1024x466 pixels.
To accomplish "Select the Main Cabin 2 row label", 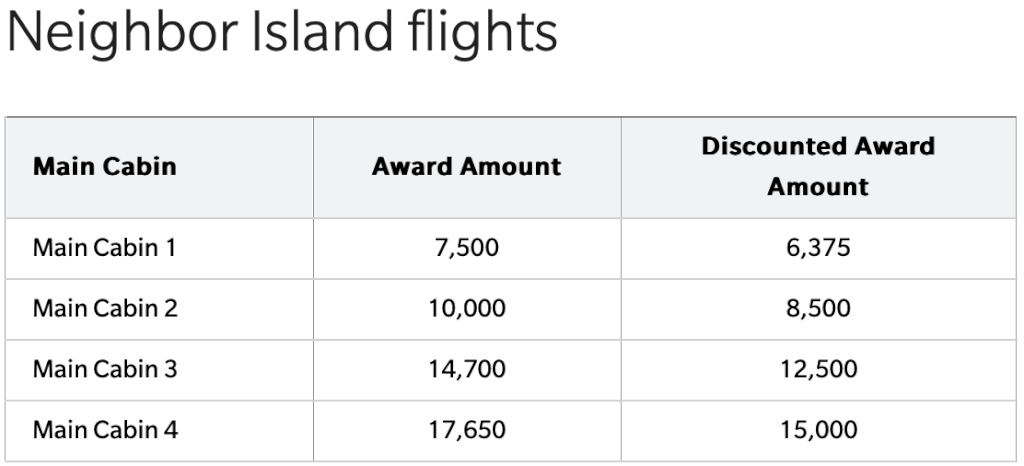I will pyautogui.click(x=105, y=308).
